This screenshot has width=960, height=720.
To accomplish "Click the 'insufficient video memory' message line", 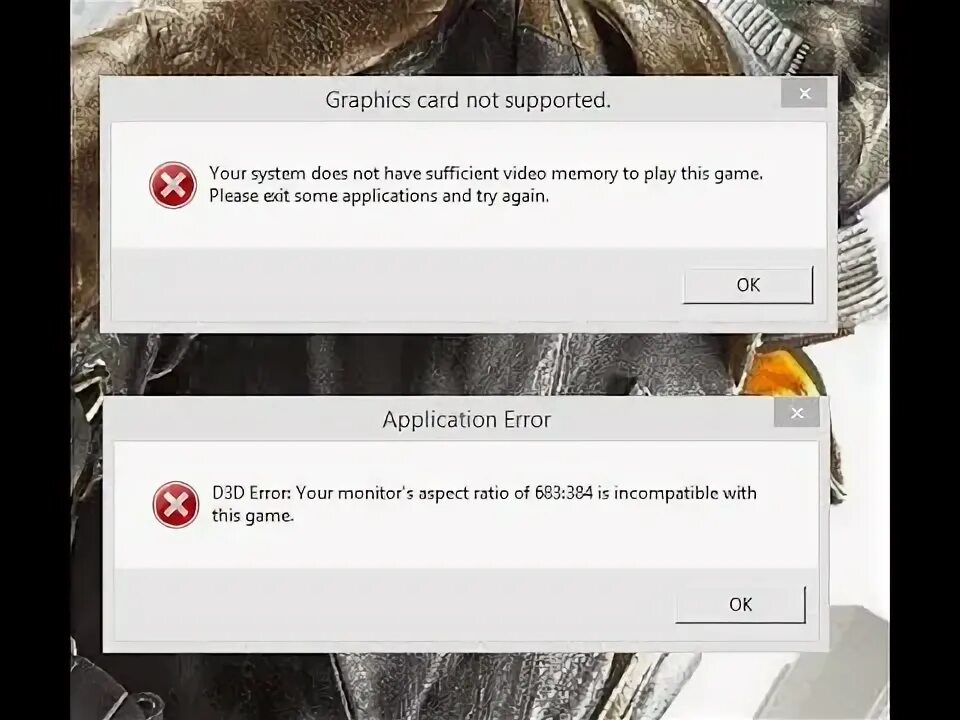I will (486, 174).
